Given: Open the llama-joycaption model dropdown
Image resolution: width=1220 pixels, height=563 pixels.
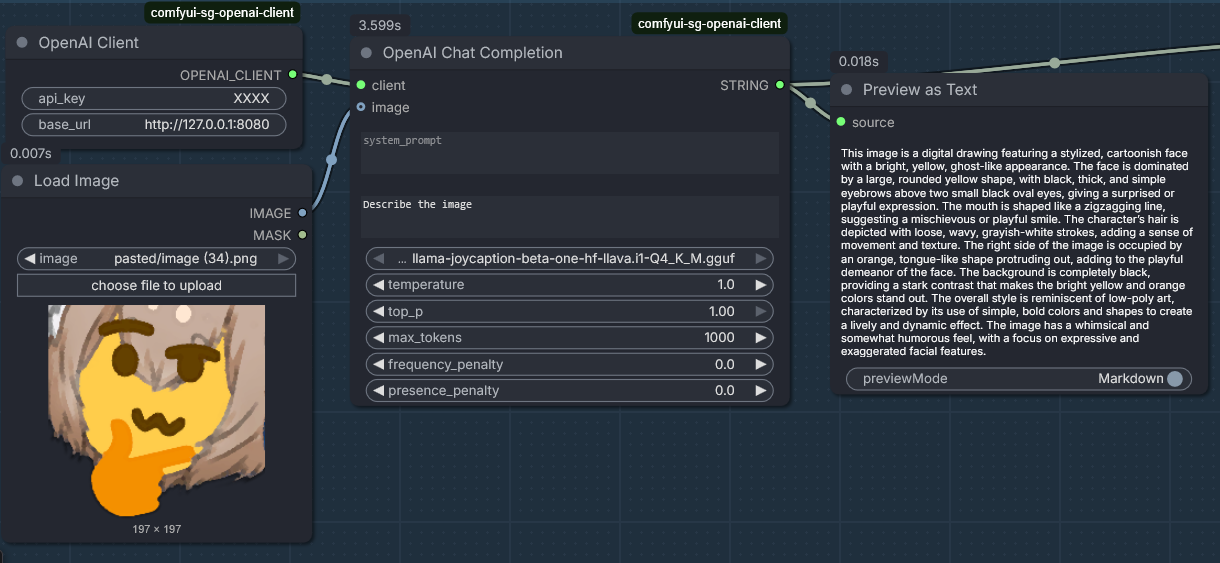Looking at the screenshot, I should [570, 258].
